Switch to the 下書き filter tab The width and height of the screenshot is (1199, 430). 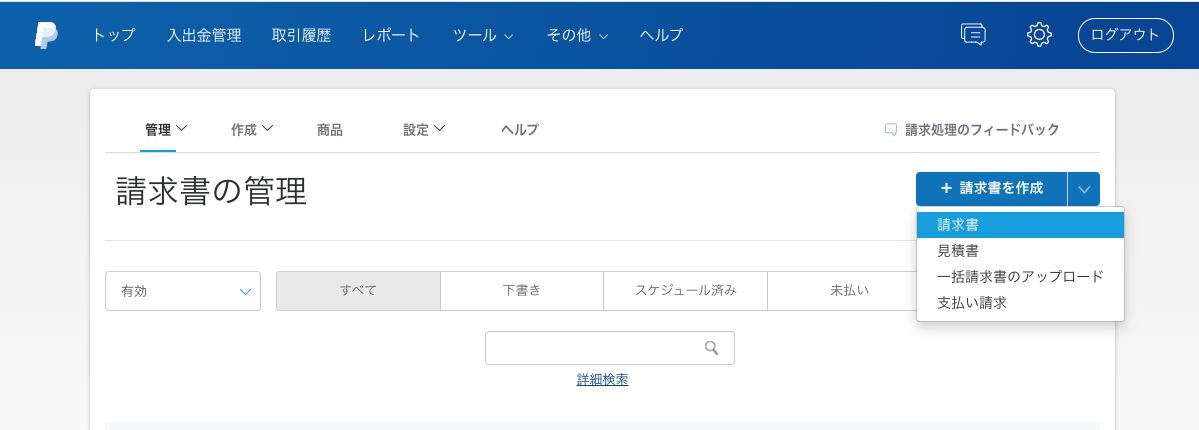click(522, 291)
